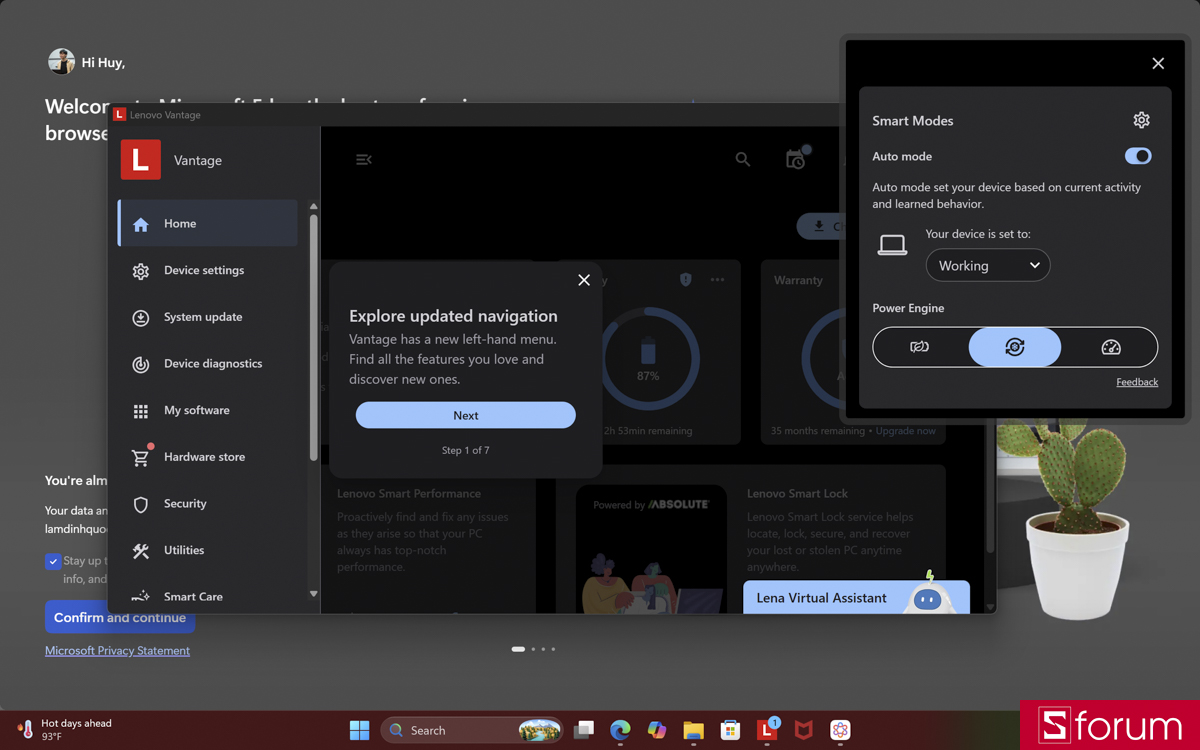The height and width of the screenshot is (750, 1200).
Task: Select System update in the sidebar
Action: [208, 317]
